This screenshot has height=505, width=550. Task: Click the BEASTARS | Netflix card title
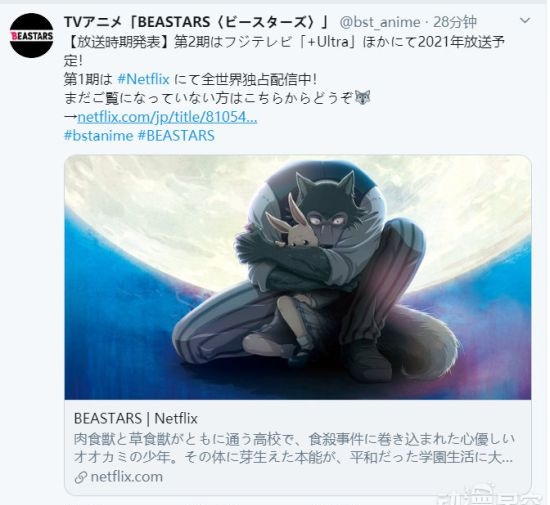point(136,418)
